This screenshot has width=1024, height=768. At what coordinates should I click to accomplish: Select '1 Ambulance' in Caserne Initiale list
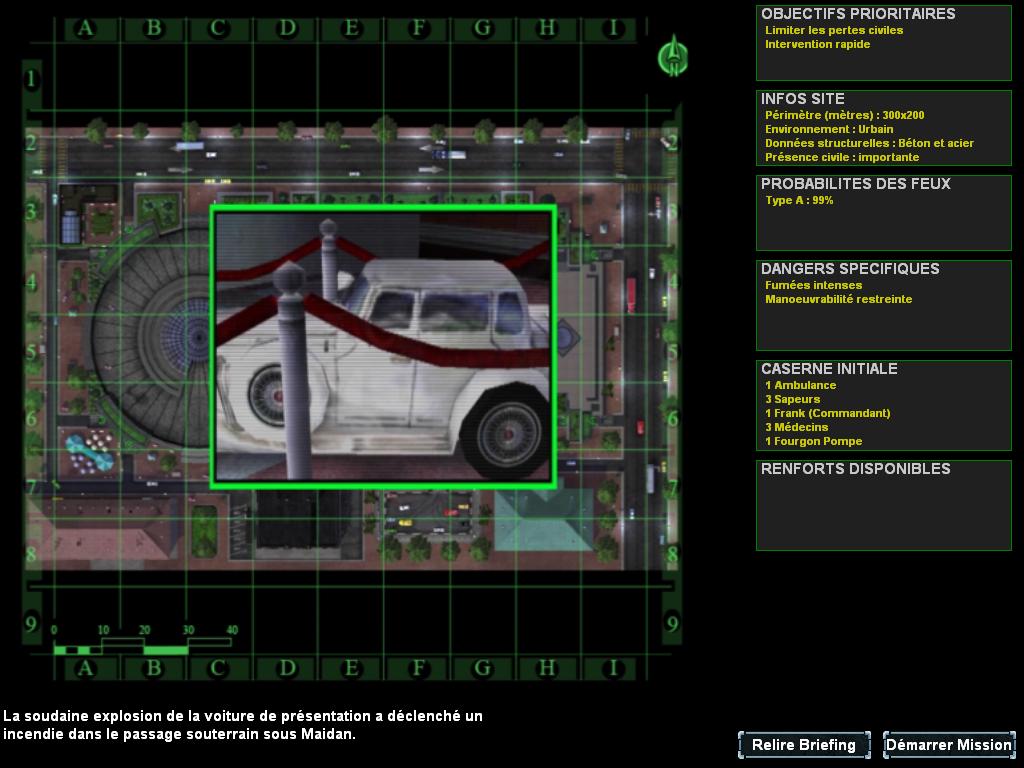pyautogui.click(x=800, y=385)
